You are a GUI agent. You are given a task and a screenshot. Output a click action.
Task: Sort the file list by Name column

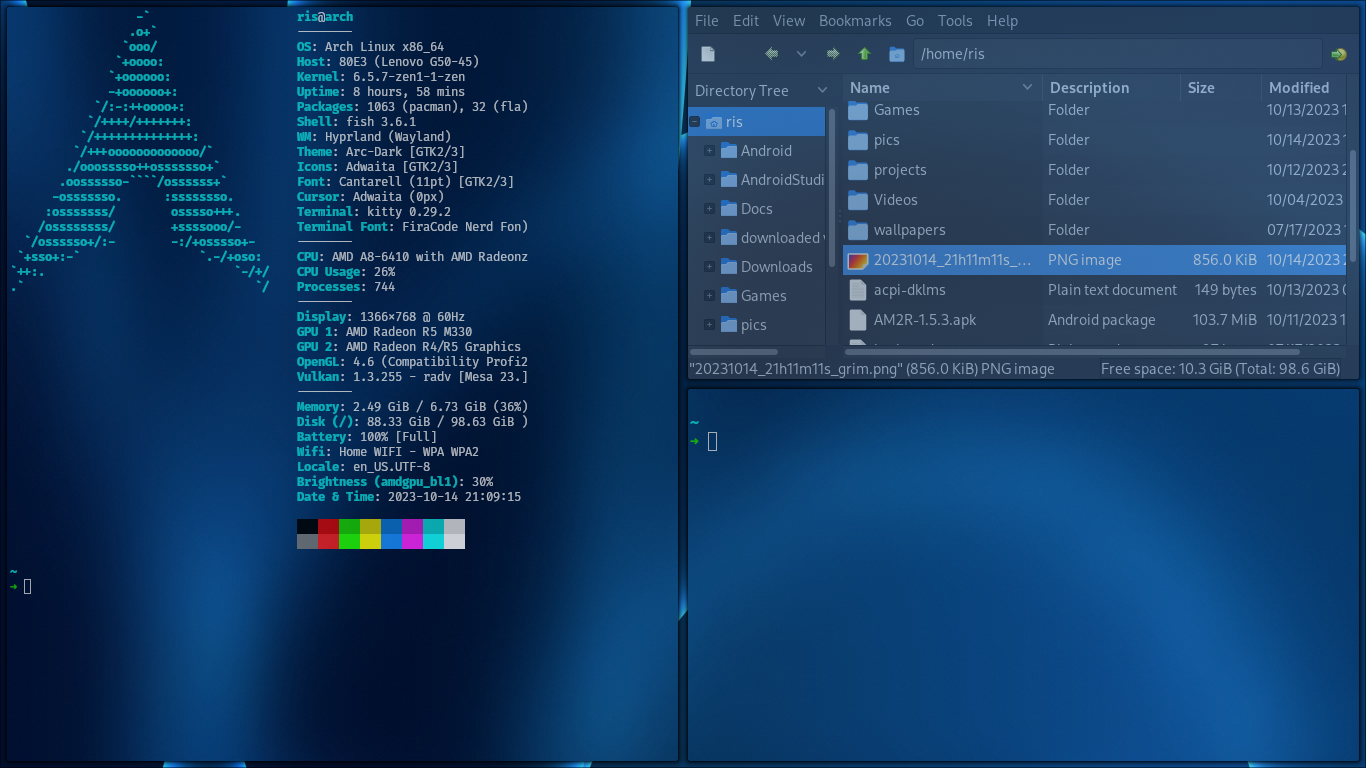tap(942, 88)
